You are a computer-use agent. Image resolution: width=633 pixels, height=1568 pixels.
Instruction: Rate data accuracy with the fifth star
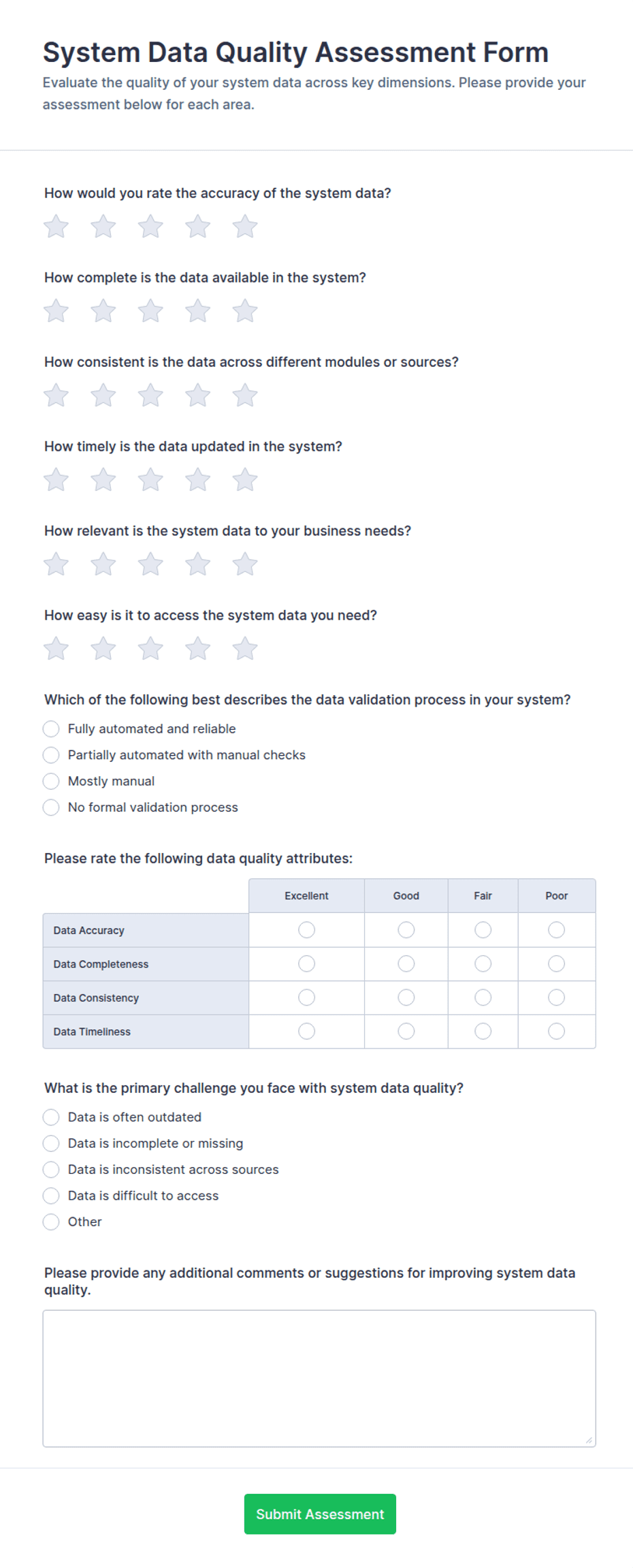[245, 227]
